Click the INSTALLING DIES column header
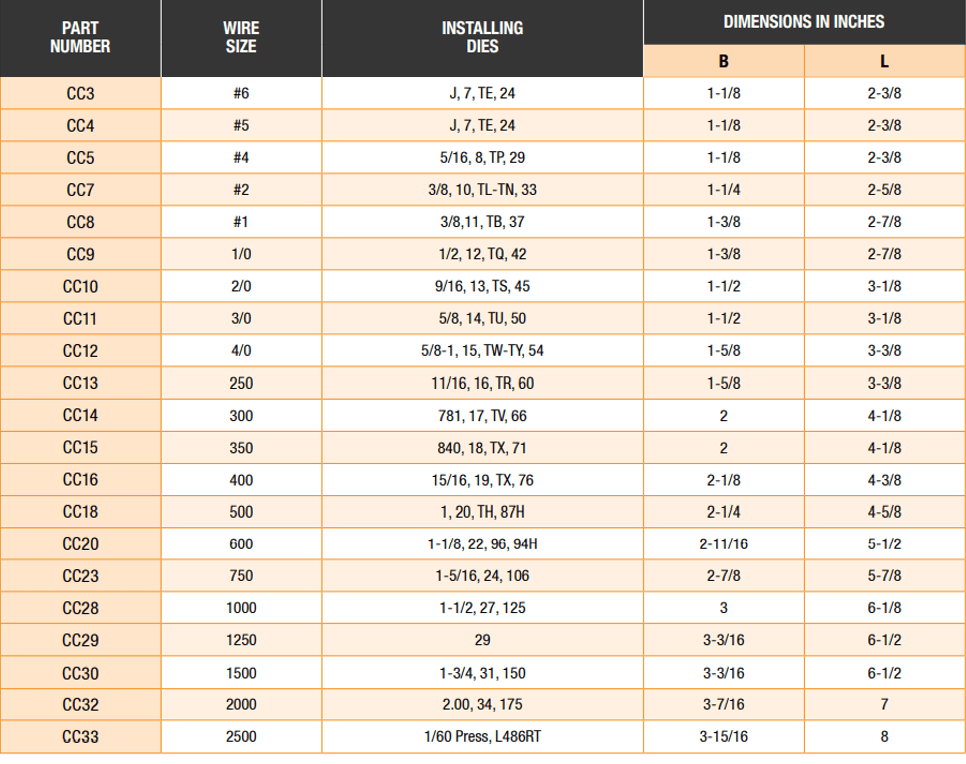The width and height of the screenshot is (966, 764). (x=482, y=38)
